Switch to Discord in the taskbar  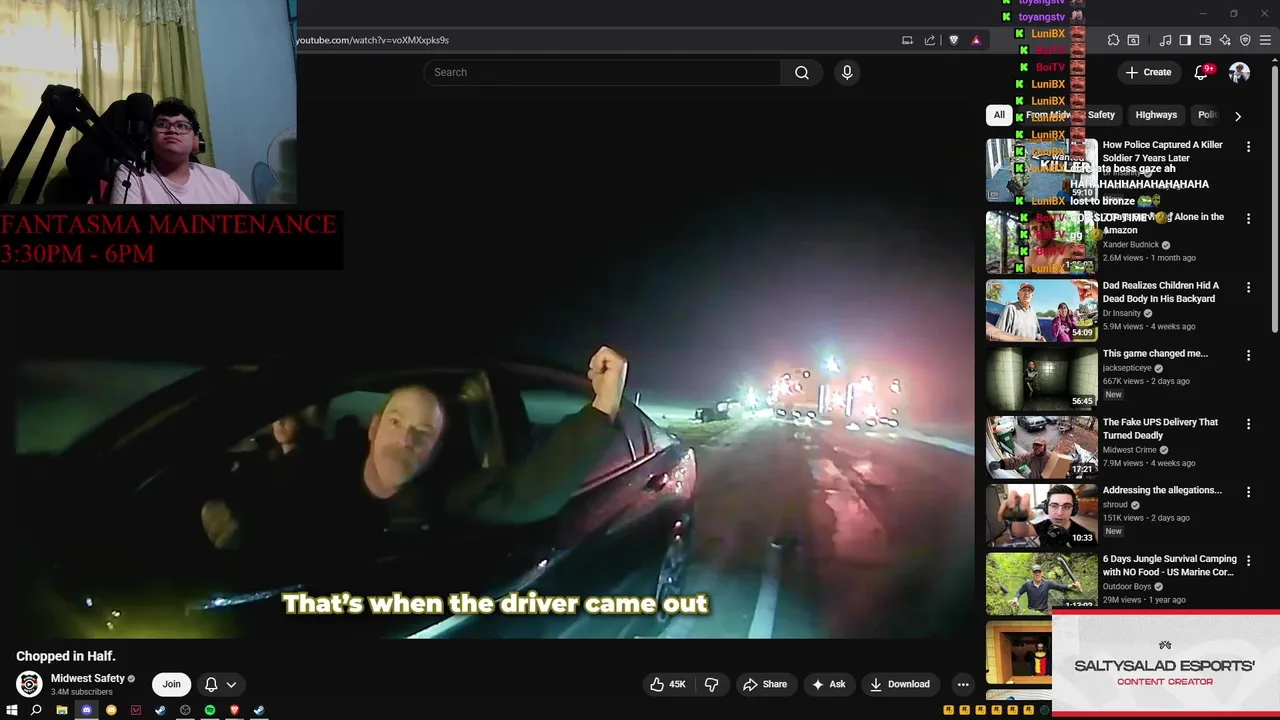pos(86,710)
